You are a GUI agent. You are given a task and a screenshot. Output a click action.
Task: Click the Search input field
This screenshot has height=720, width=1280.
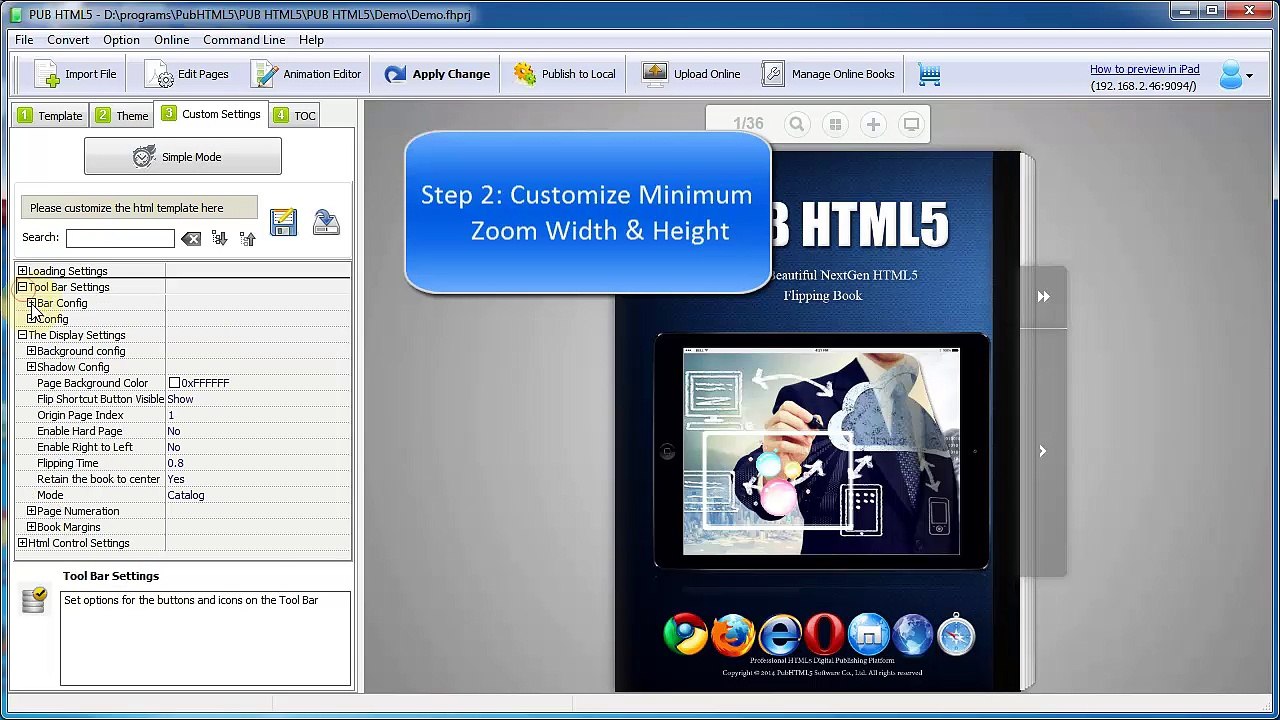pyautogui.click(x=120, y=238)
